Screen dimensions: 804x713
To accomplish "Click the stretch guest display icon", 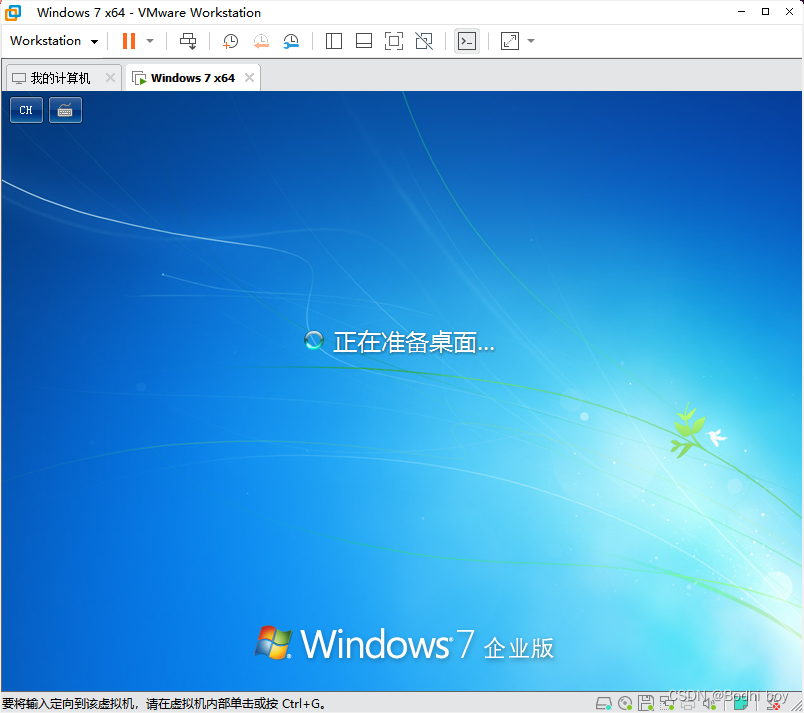I will coord(510,41).
